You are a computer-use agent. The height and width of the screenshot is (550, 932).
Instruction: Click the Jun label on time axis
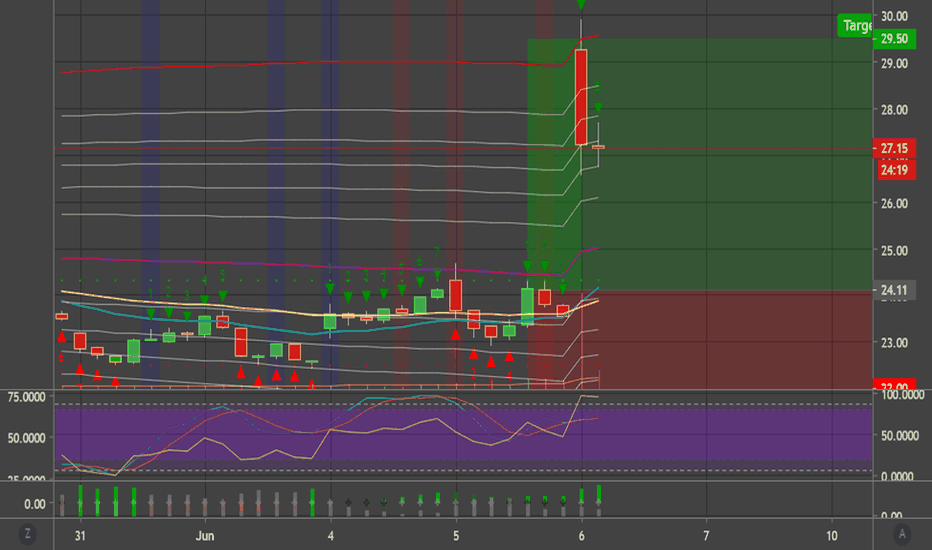pyautogui.click(x=205, y=536)
